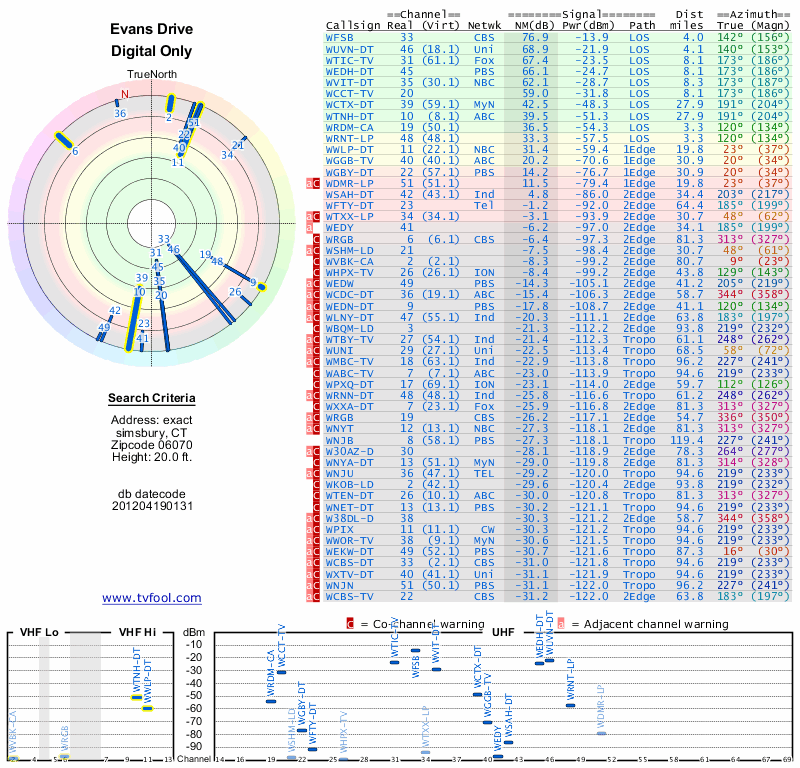Select the WNJB callsign

339,440
